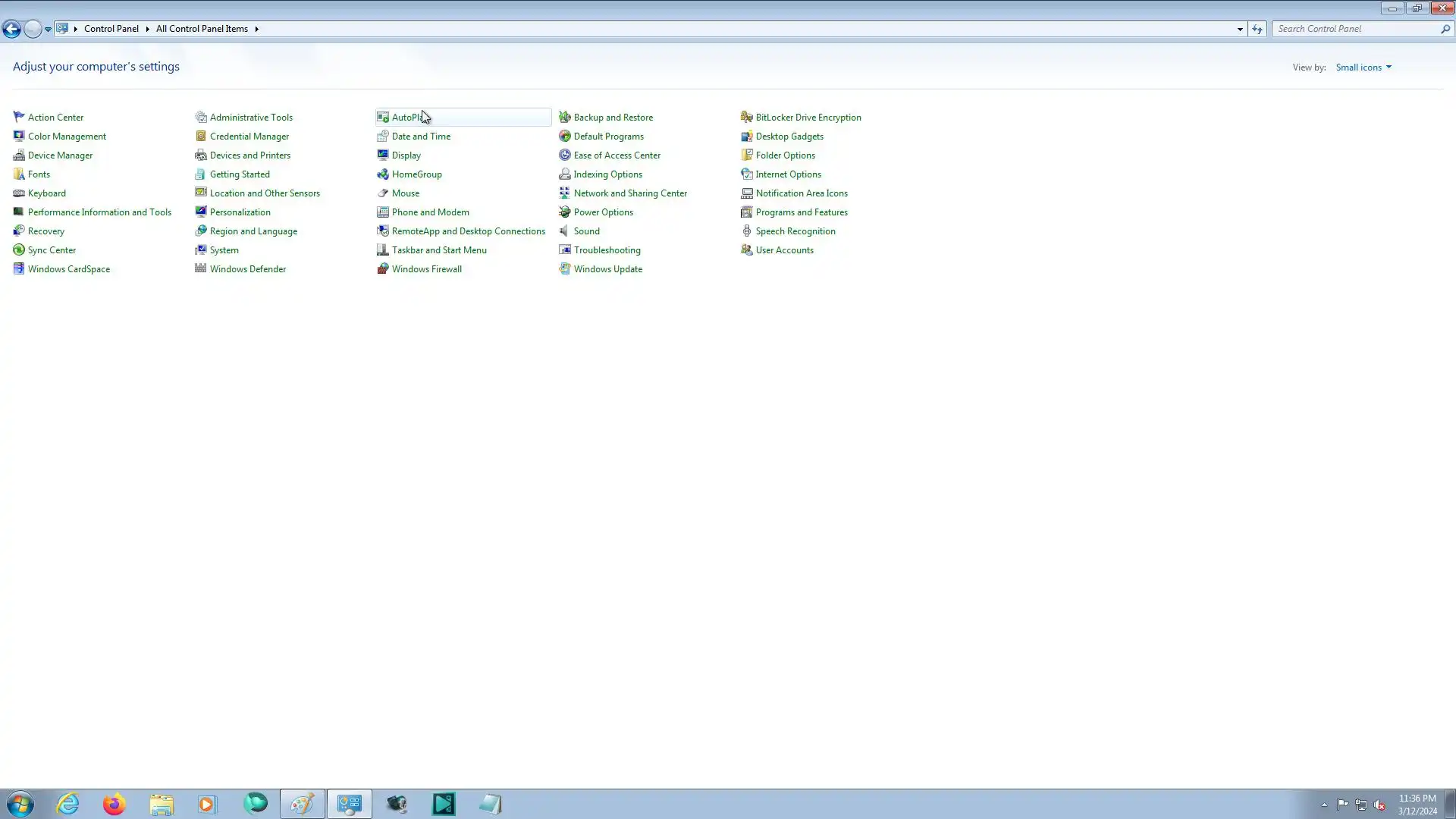The width and height of the screenshot is (1456, 819).
Task: Open the Windows Update link
Action: pyautogui.click(x=607, y=269)
